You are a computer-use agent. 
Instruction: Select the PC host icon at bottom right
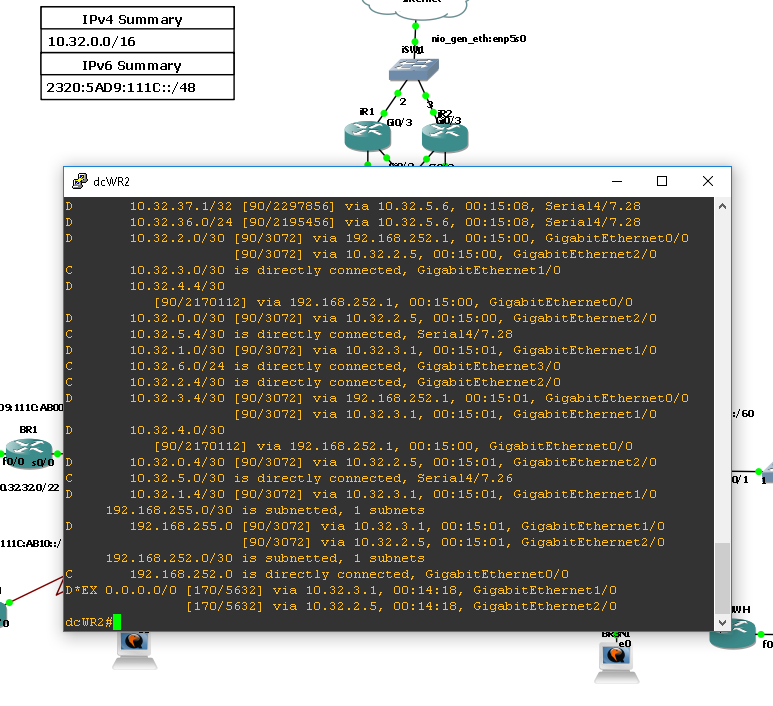616,664
